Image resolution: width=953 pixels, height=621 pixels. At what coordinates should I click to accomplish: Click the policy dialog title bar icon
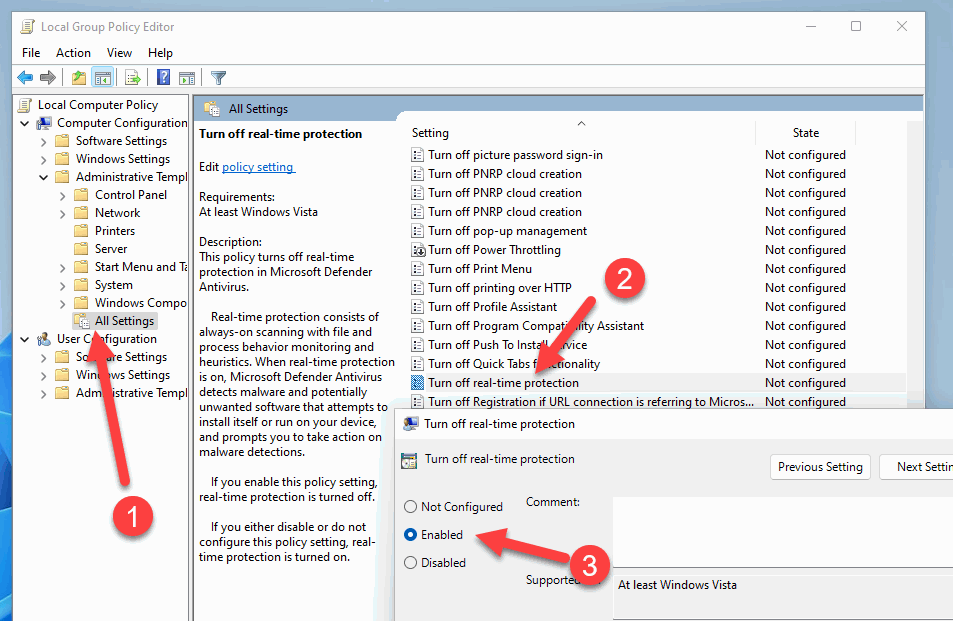click(x=411, y=424)
